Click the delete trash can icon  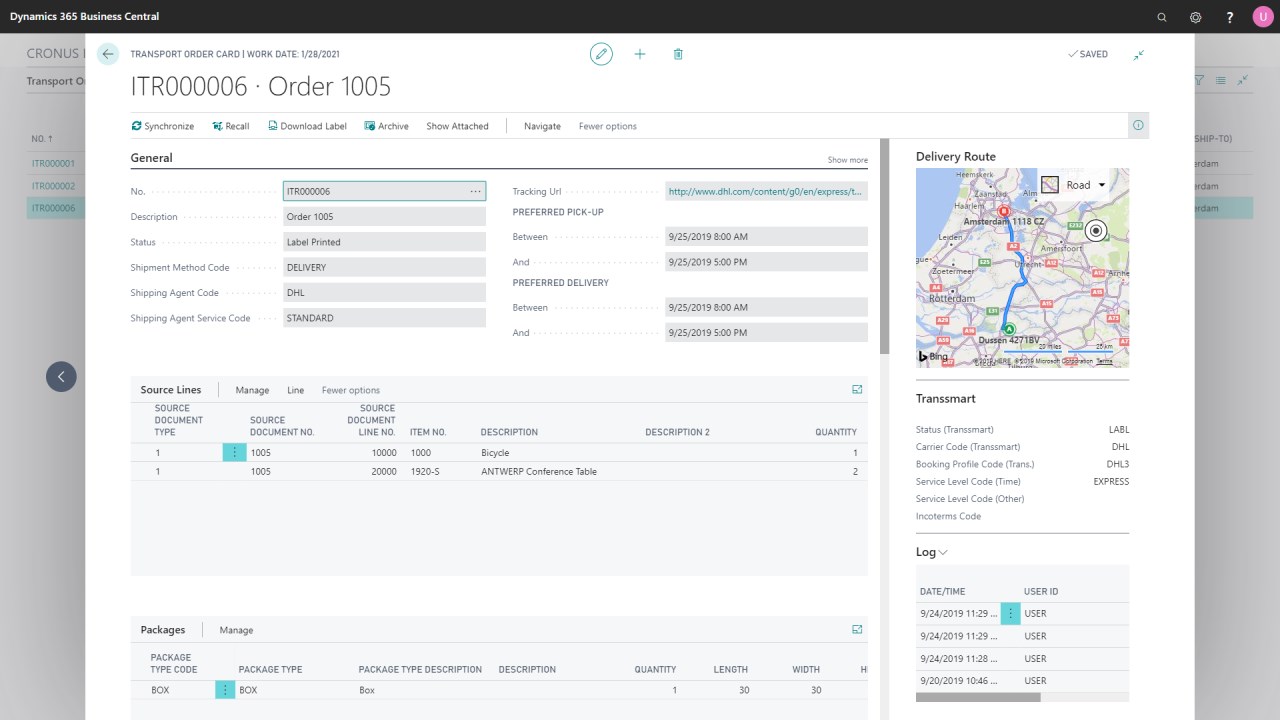678,54
